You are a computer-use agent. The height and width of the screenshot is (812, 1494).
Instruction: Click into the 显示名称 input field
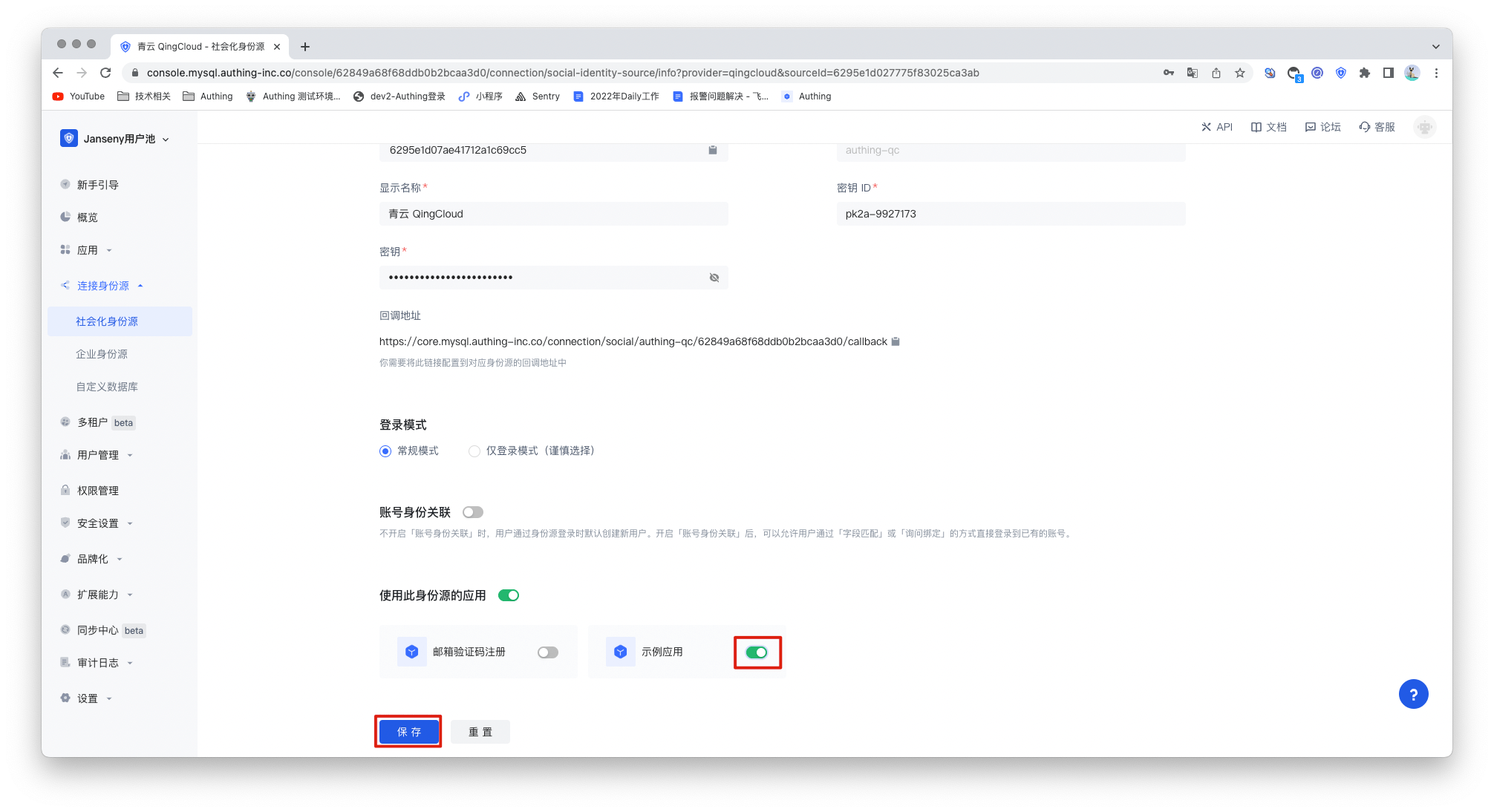click(x=553, y=214)
